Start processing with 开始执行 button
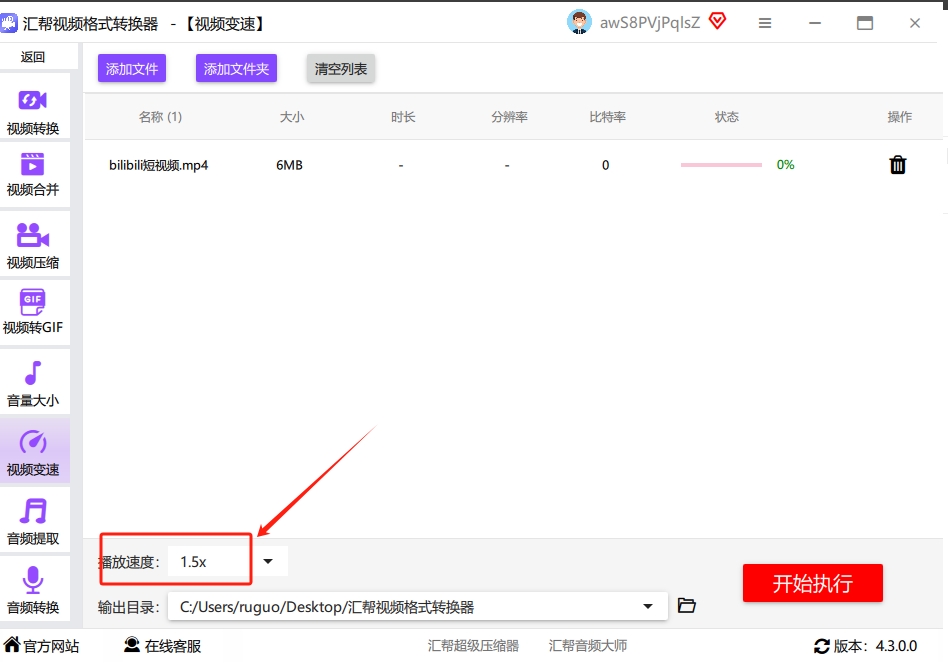The height and width of the screenshot is (663, 948). tap(813, 583)
